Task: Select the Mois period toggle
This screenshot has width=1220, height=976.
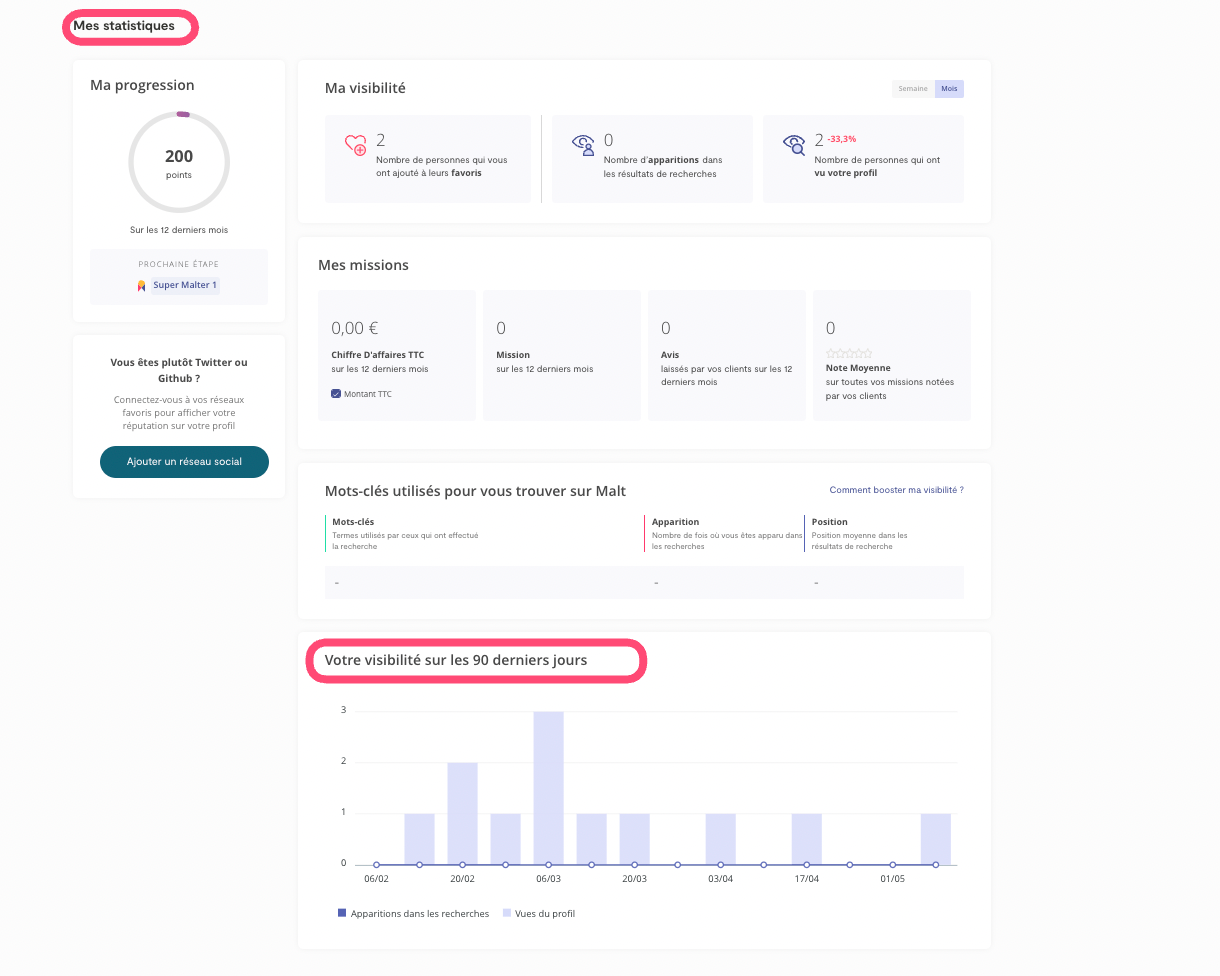Action: tap(948, 89)
